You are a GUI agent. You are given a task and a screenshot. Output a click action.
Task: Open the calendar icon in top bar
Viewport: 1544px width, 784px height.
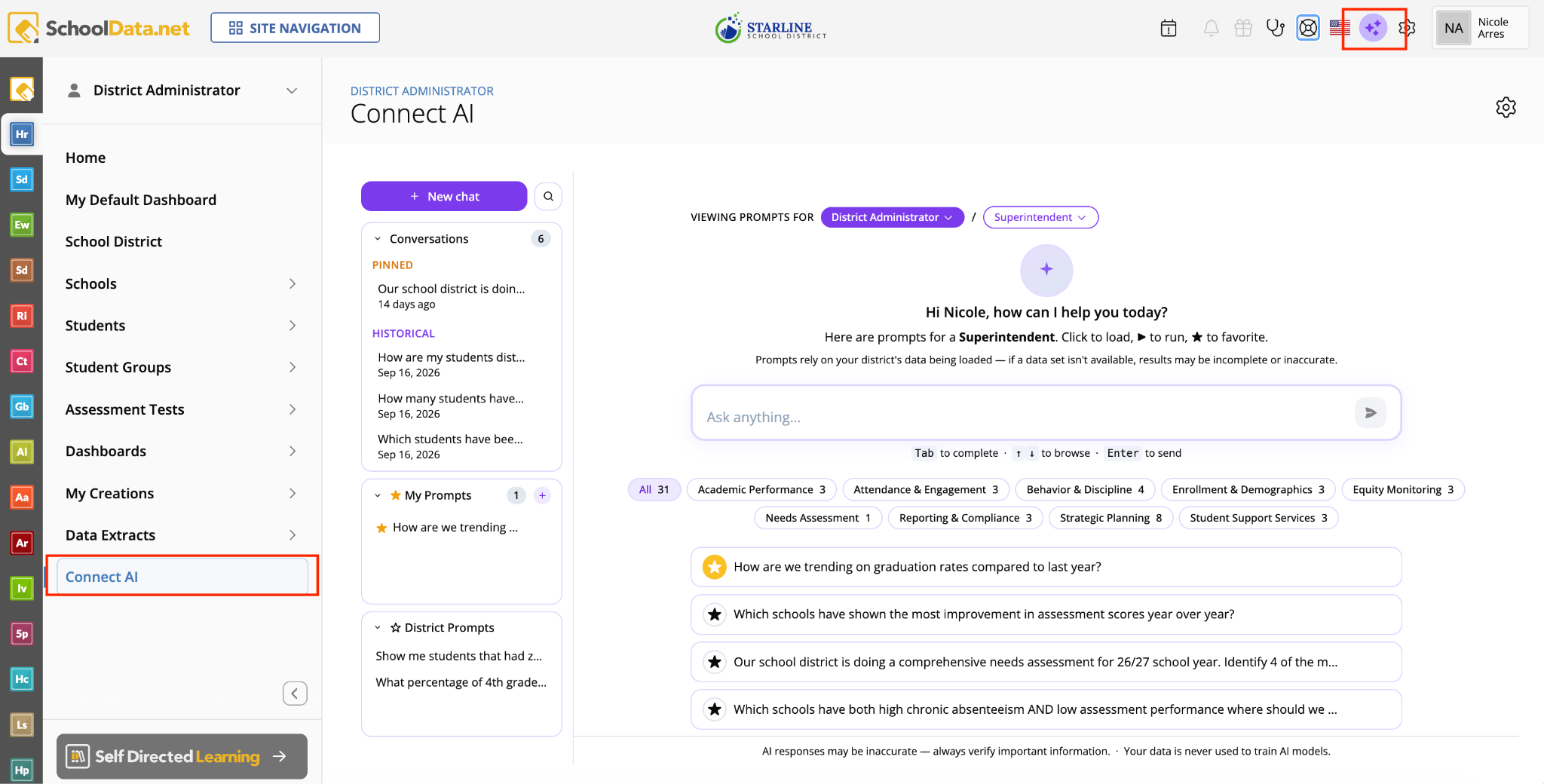[1168, 29]
